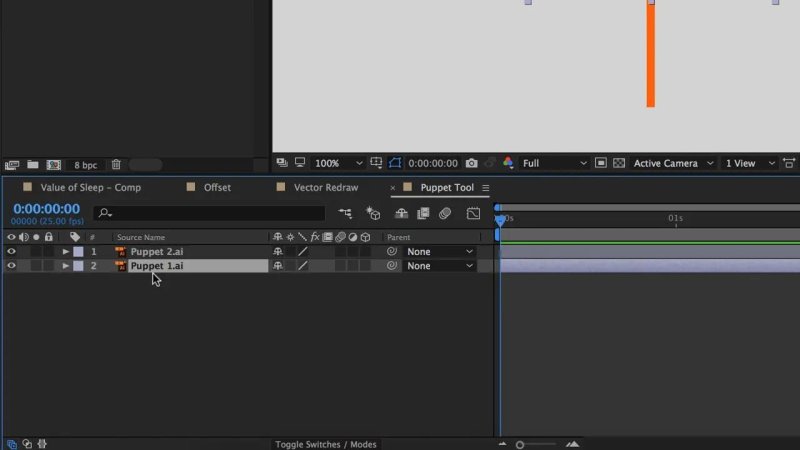This screenshot has height=450, width=800.
Task: Select the Puppet 2.ai layer name
Action: [x=157, y=252]
